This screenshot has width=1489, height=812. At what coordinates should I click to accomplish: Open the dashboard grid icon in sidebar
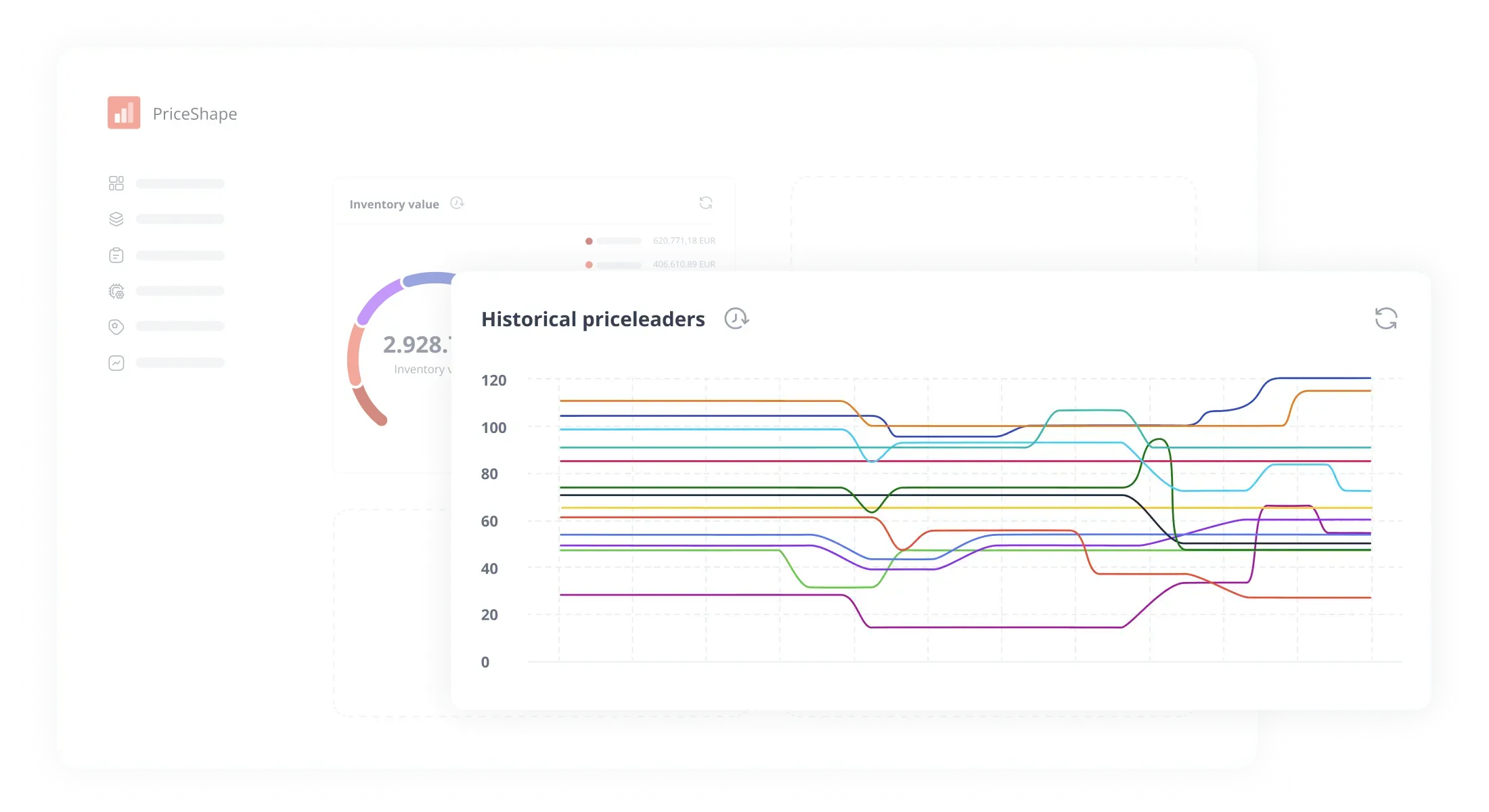coord(116,183)
